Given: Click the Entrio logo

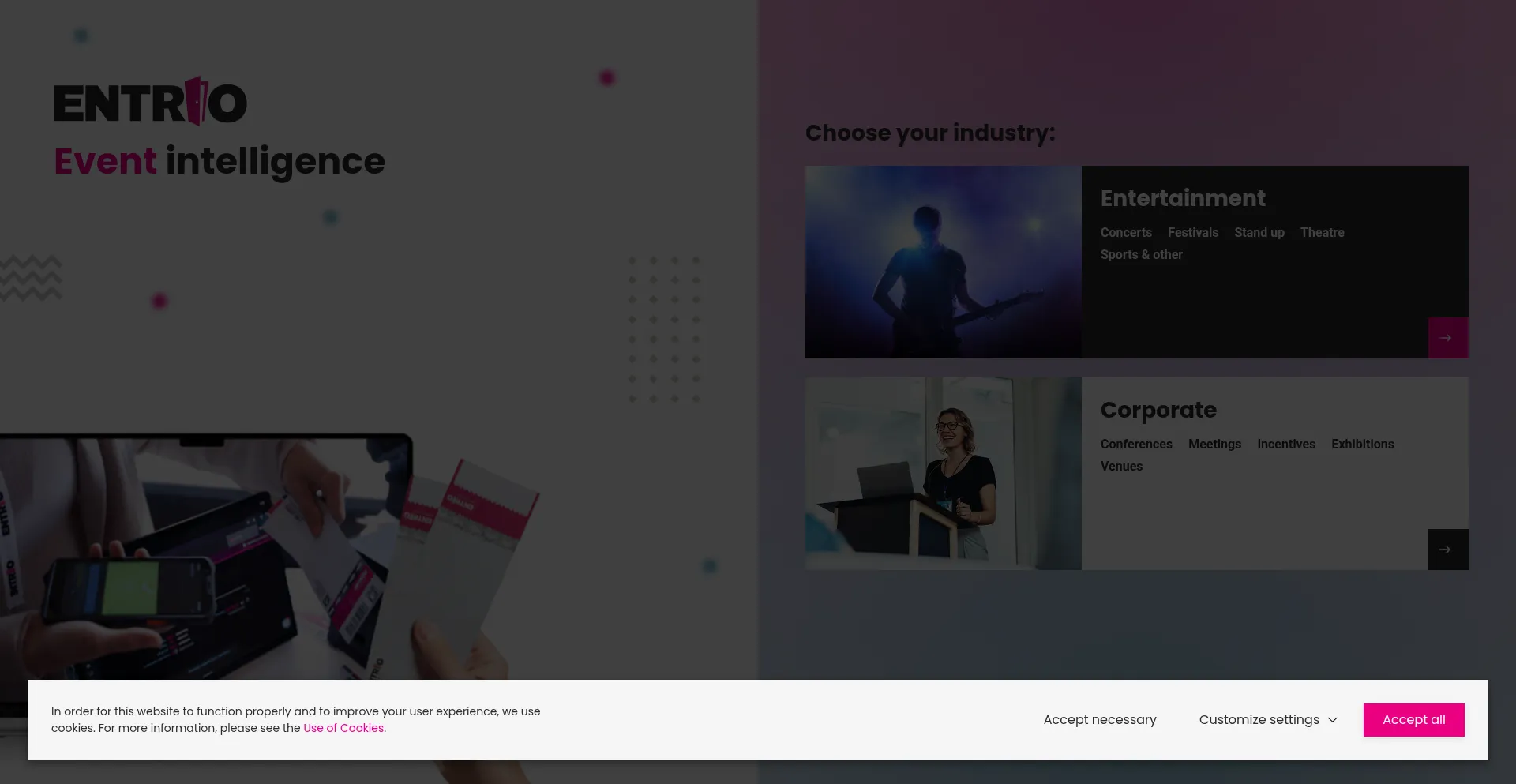Looking at the screenshot, I should [150, 102].
